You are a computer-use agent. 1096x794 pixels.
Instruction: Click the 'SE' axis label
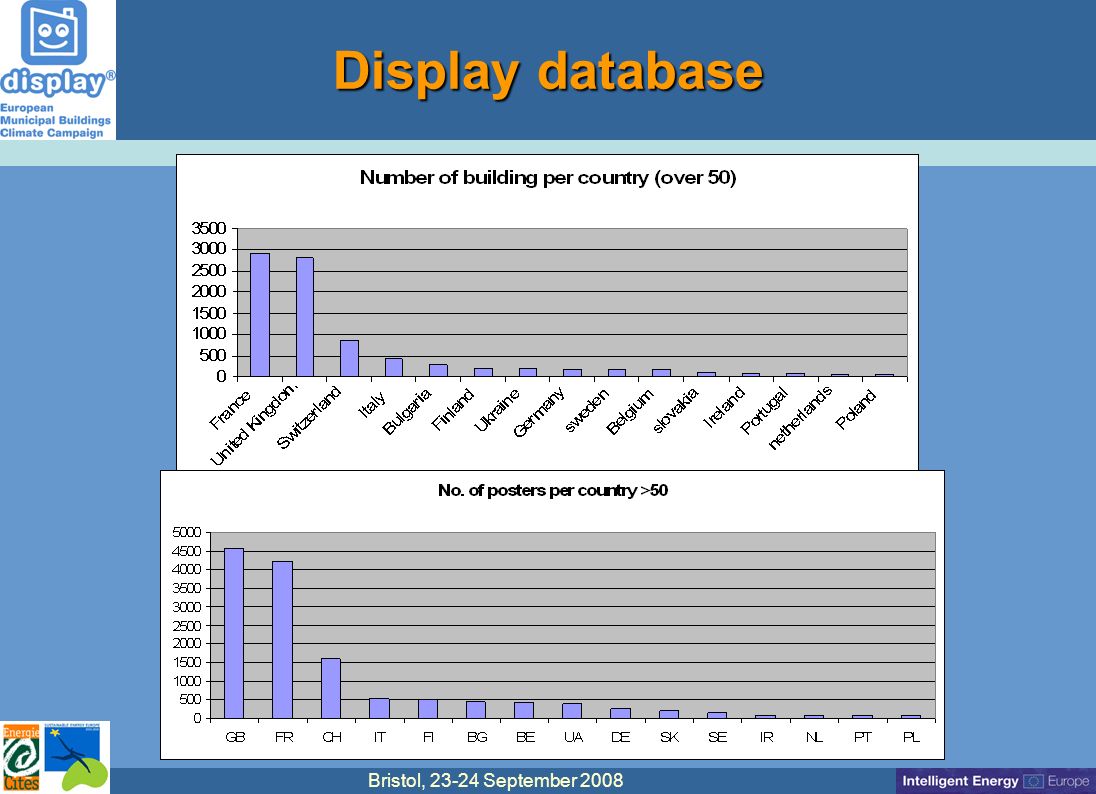[x=717, y=737]
